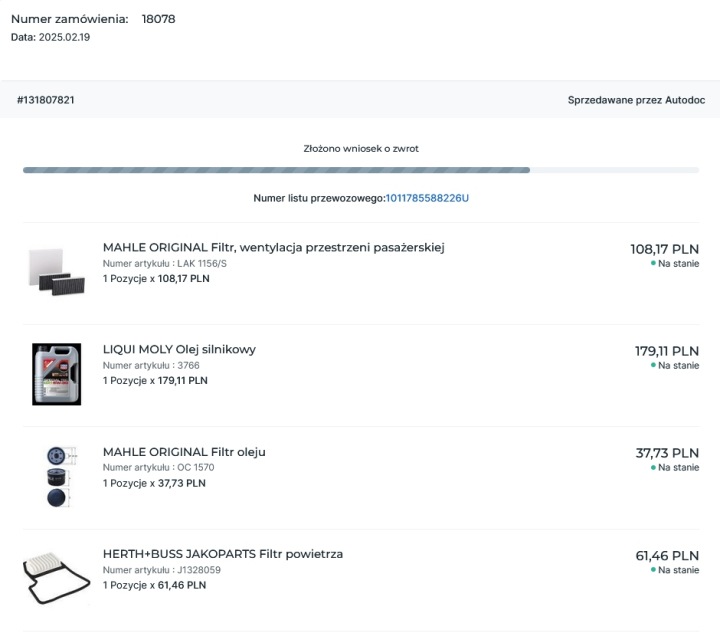Click the green stock dot beside 37,73 PLN
The width and height of the screenshot is (720, 643).
pyautogui.click(x=653, y=467)
